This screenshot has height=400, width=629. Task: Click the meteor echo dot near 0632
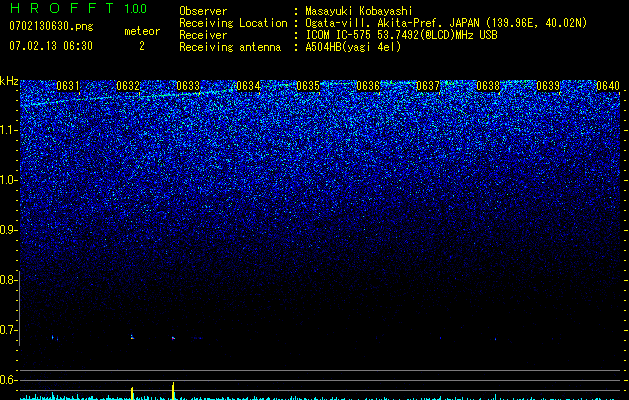pyautogui.click(x=132, y=337)
